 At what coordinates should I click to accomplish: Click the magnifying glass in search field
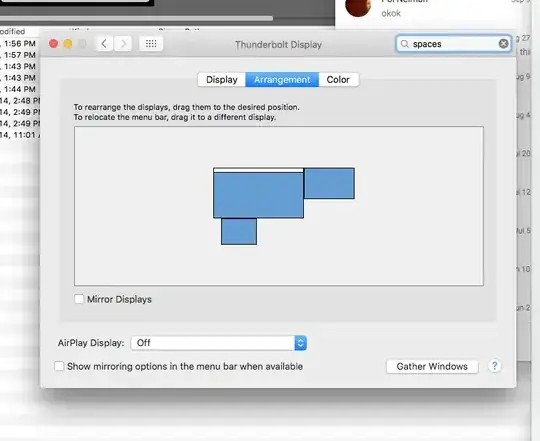405,44
